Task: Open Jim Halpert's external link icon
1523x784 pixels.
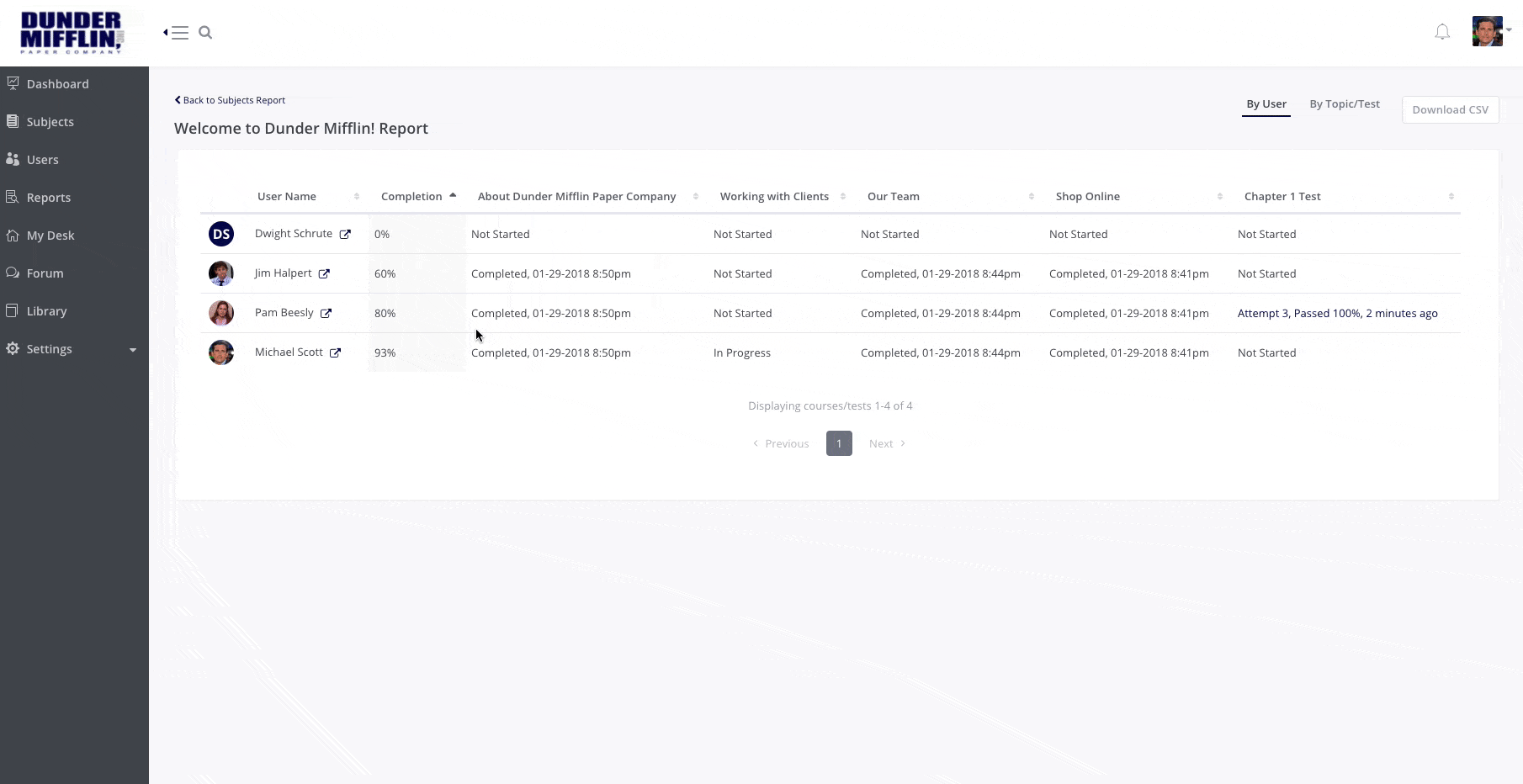Action: pos(324,274)
